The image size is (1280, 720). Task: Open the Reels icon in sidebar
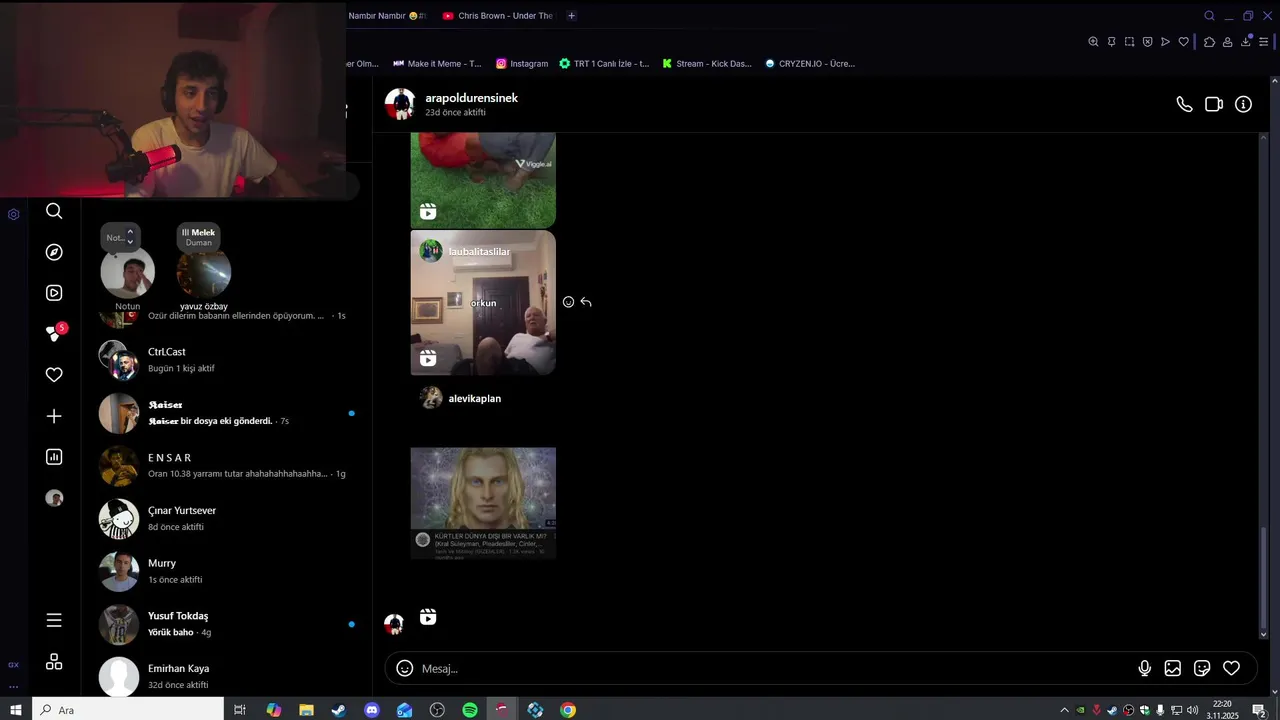54,293
